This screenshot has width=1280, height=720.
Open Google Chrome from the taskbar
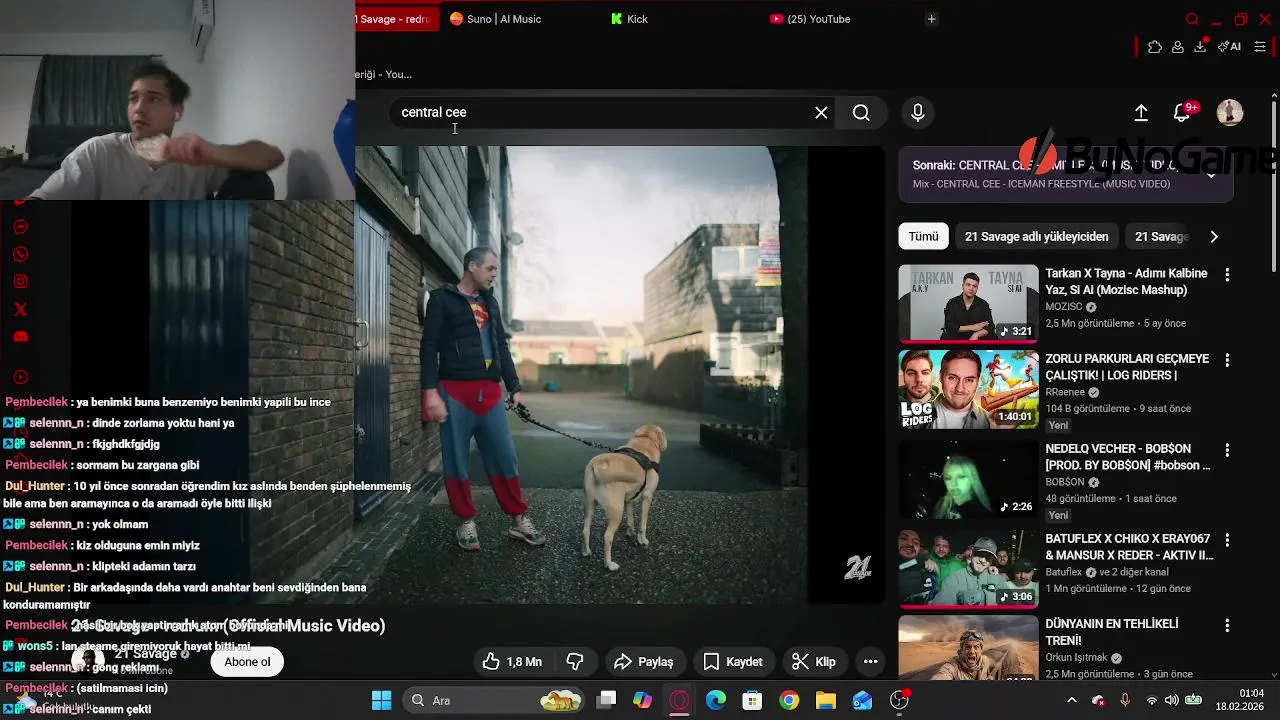tap(789, 700)
